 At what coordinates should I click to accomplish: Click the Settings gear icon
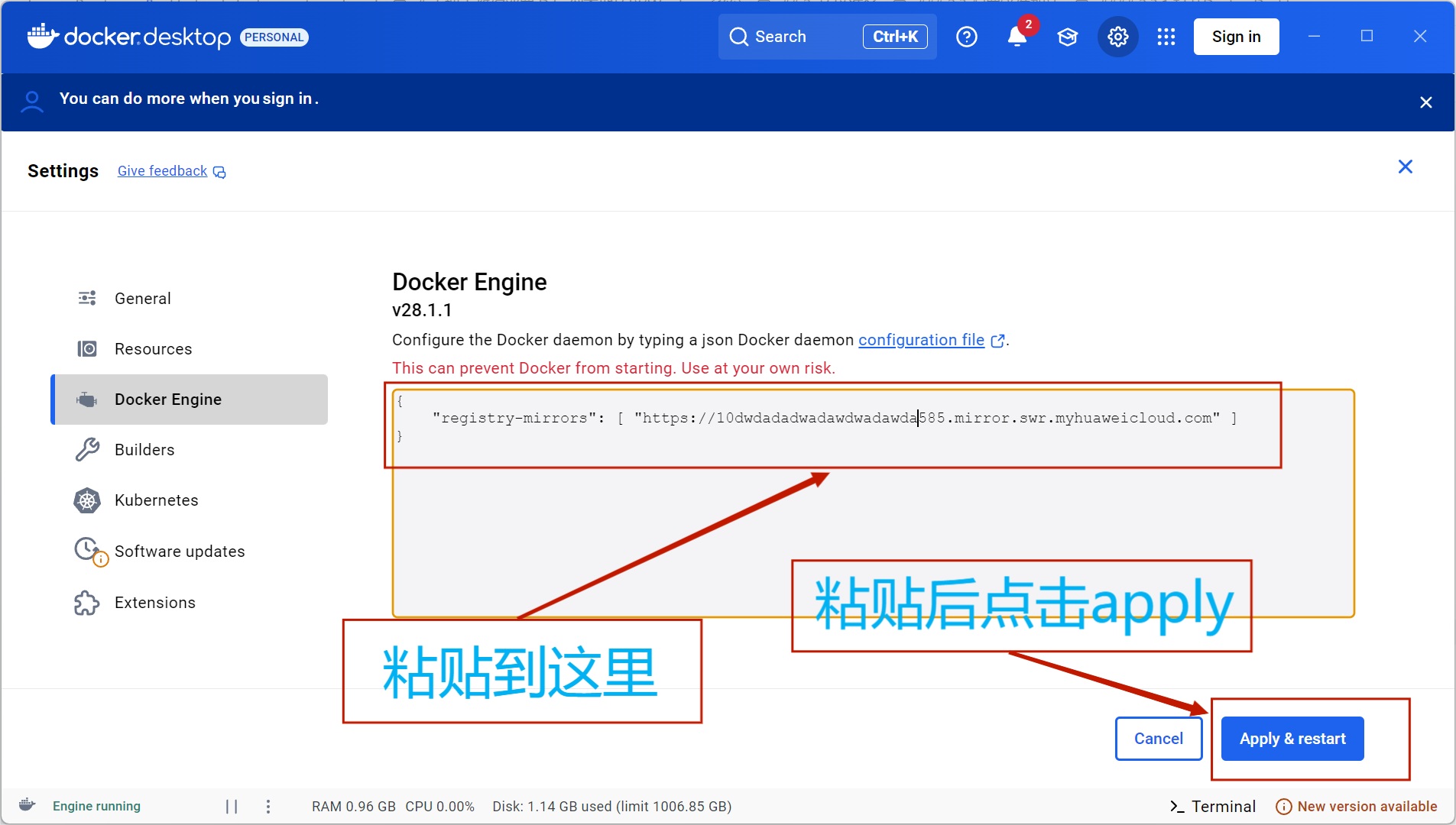click(x=1117, y=37)
